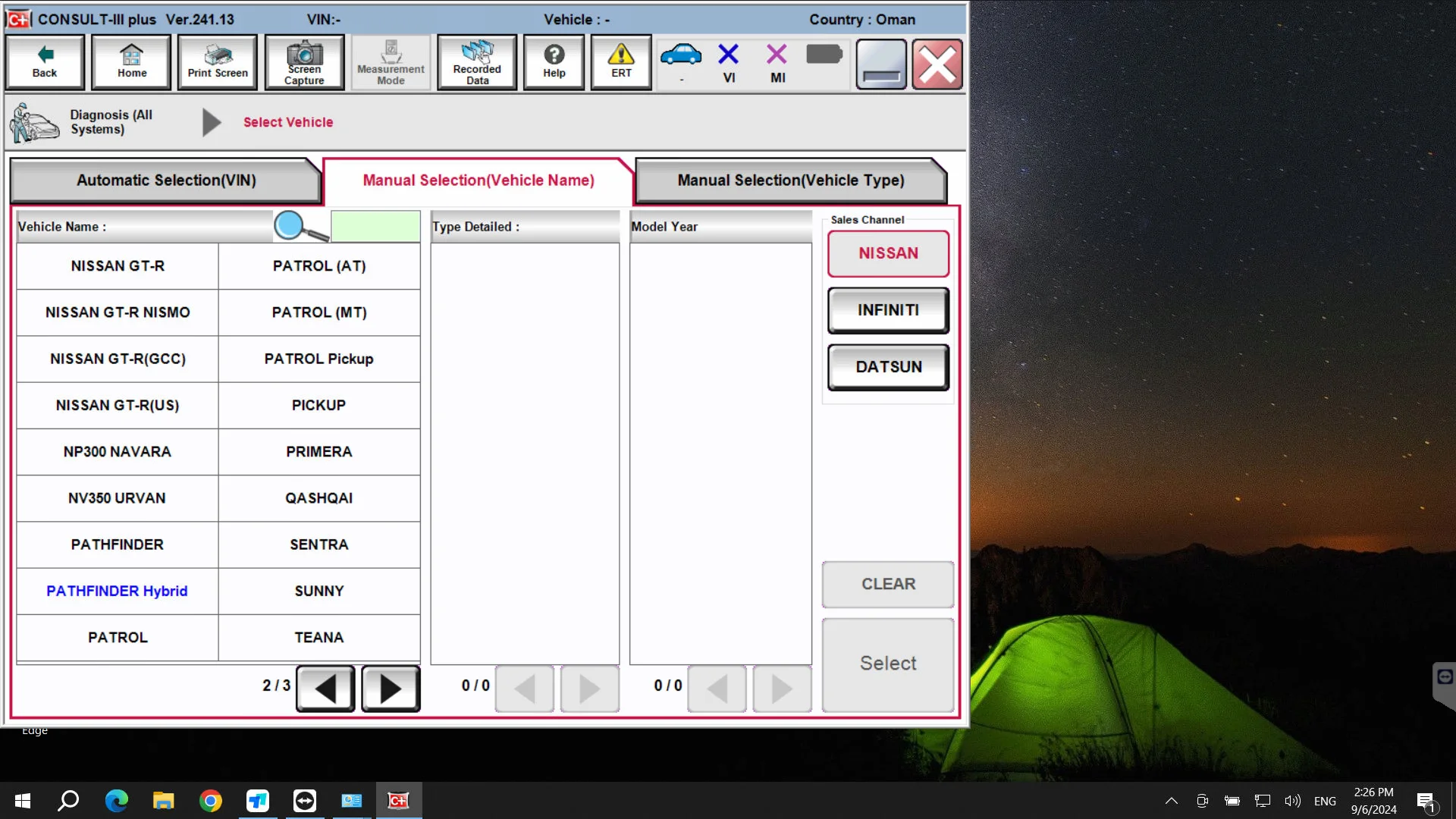1456x819 pixels.
Task: Select QASHQAI vehicle
Action: click(319, 498)
